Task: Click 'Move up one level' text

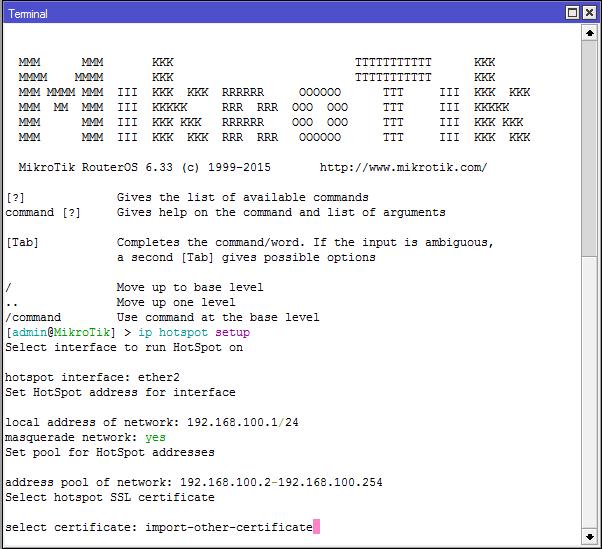Action: click(x=176, y=303)
